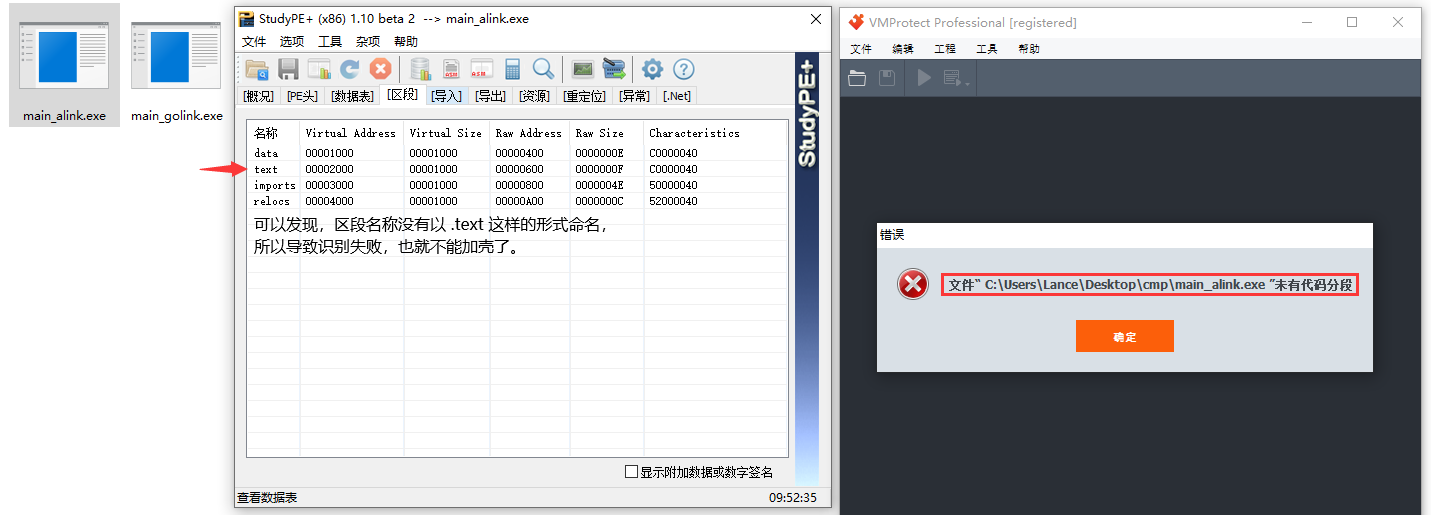Maximize the VMProtect Professional window
This screenshot has height=515, width=1431.
coord(1352,22)
